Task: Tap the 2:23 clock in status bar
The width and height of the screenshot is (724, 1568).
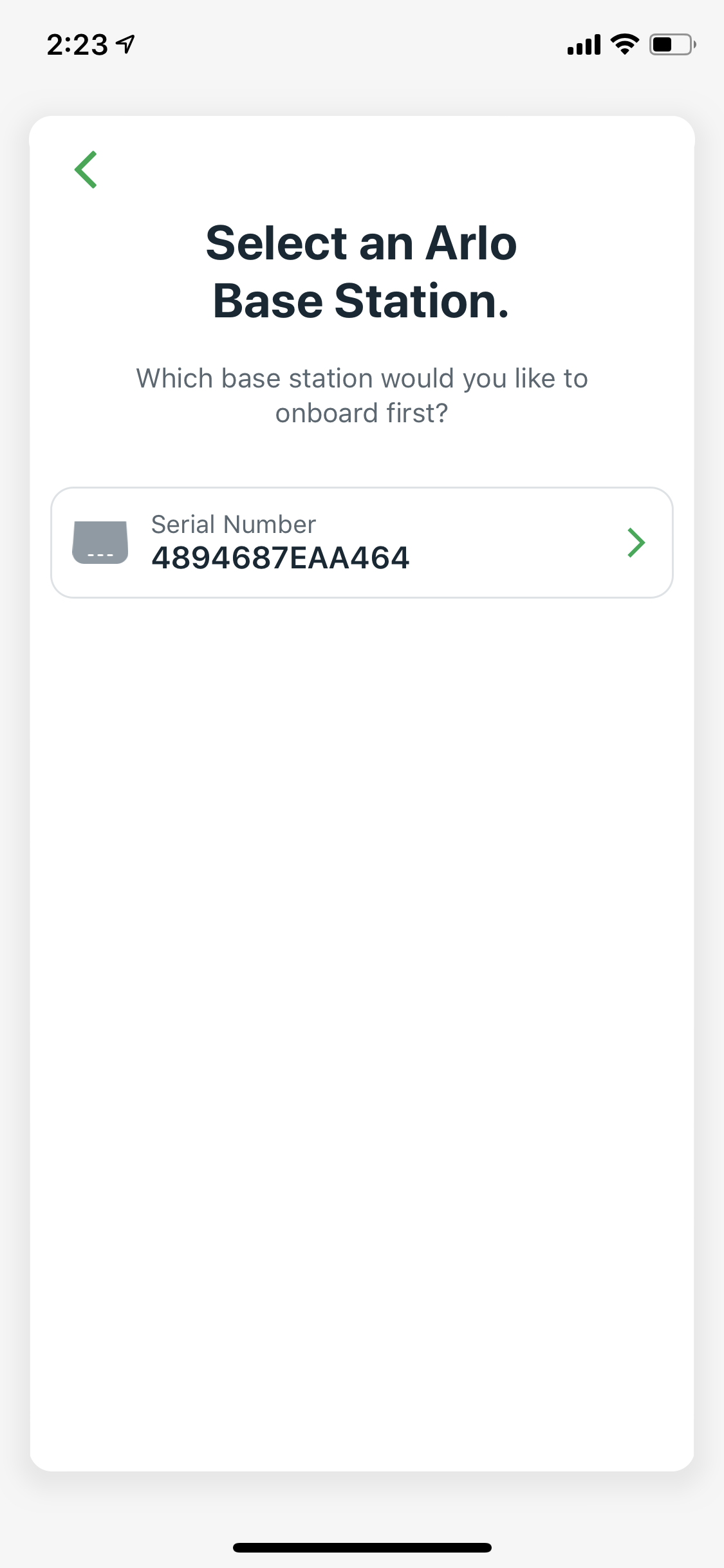Action: (77, 44)
